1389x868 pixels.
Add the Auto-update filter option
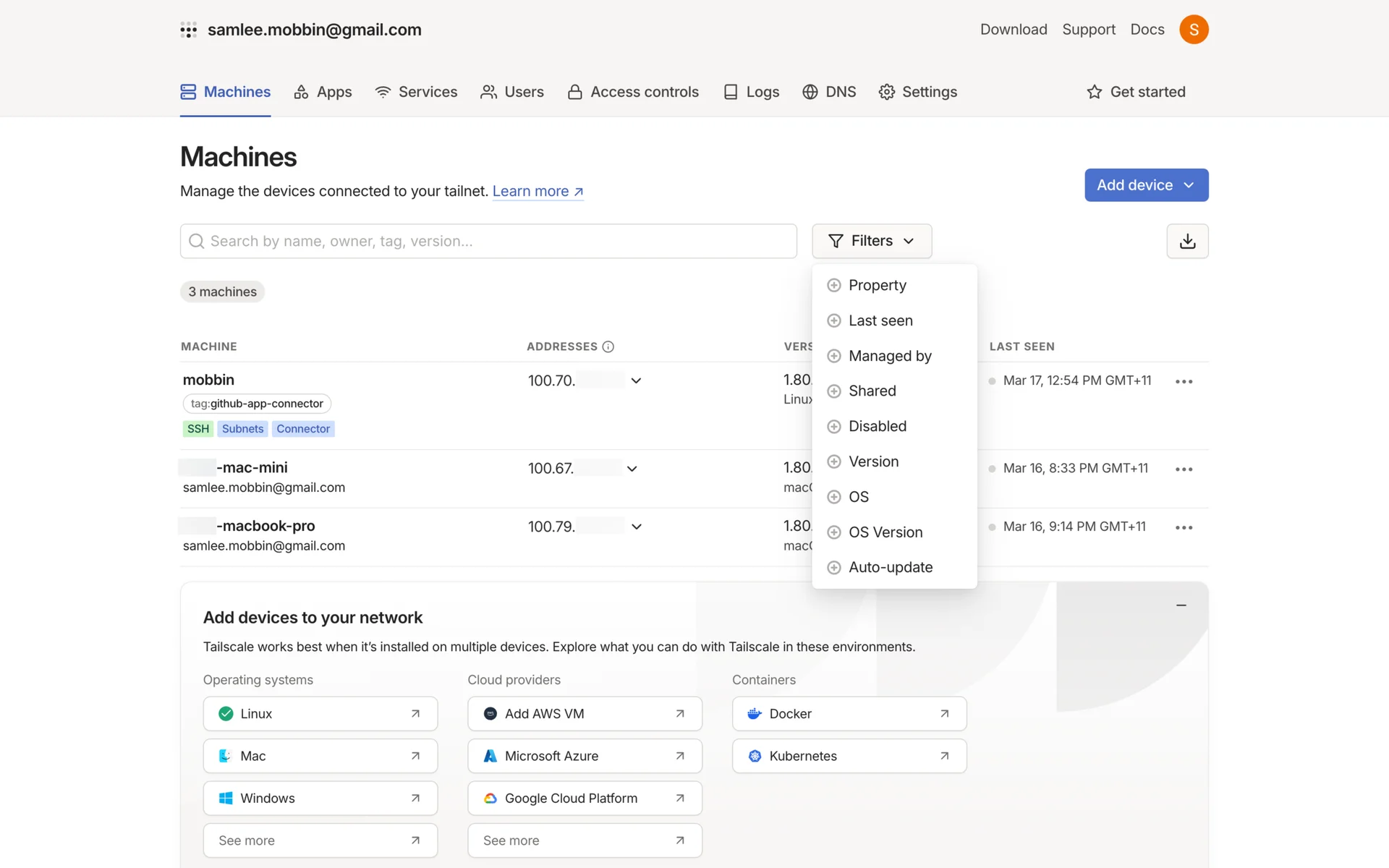(890, 567)
